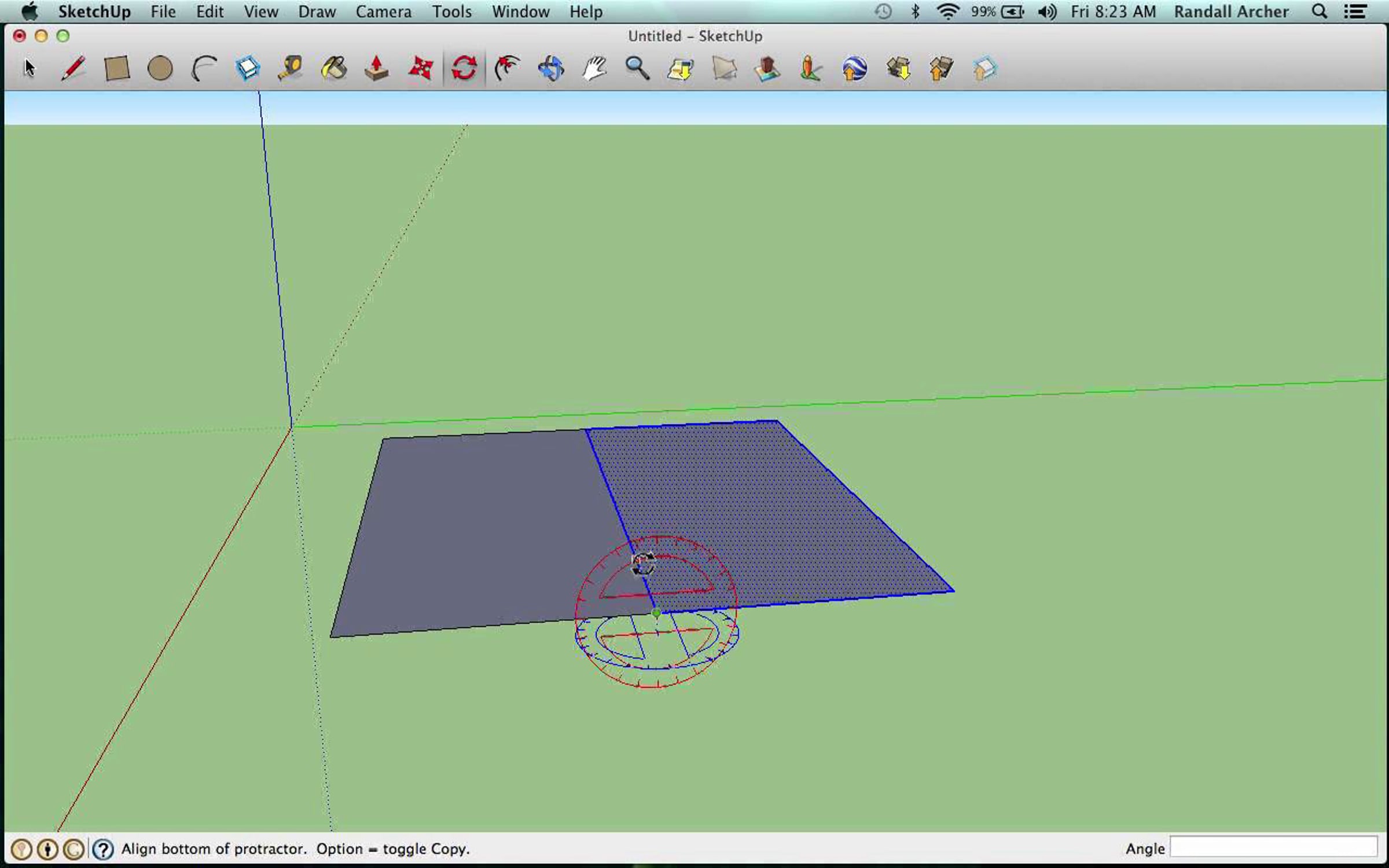Click the Wi-Fi menu bar icon
This screenshot has height=868, width=1389.
point(947,12)
